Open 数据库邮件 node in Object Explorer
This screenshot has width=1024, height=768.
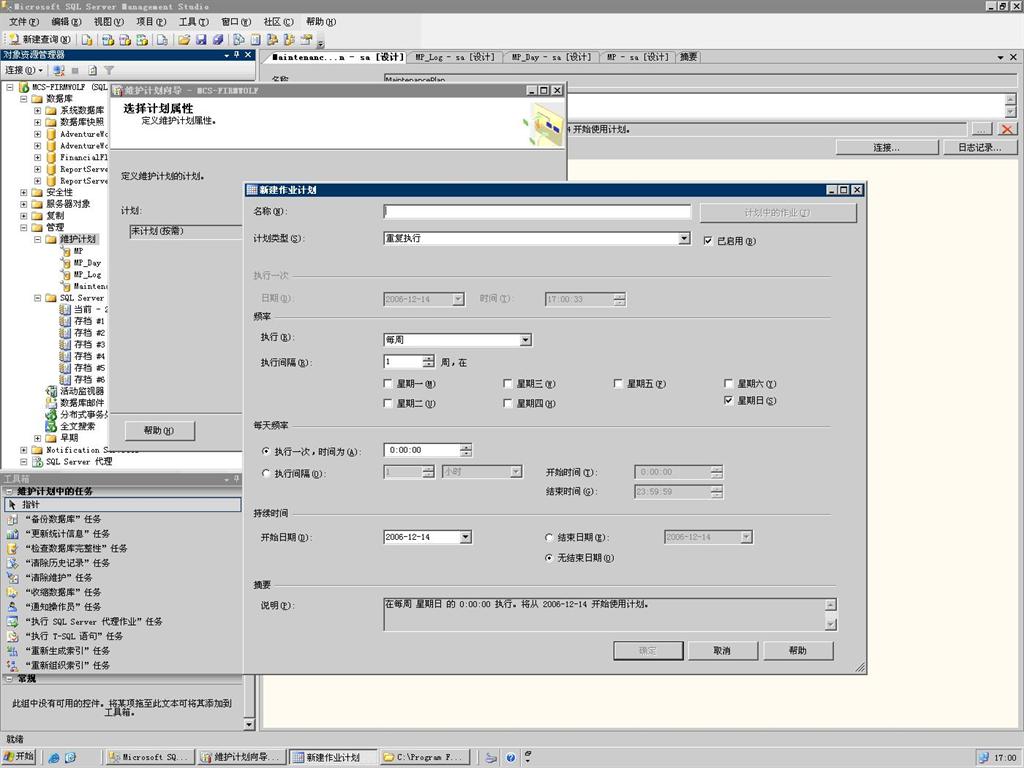tap(82, 403)
